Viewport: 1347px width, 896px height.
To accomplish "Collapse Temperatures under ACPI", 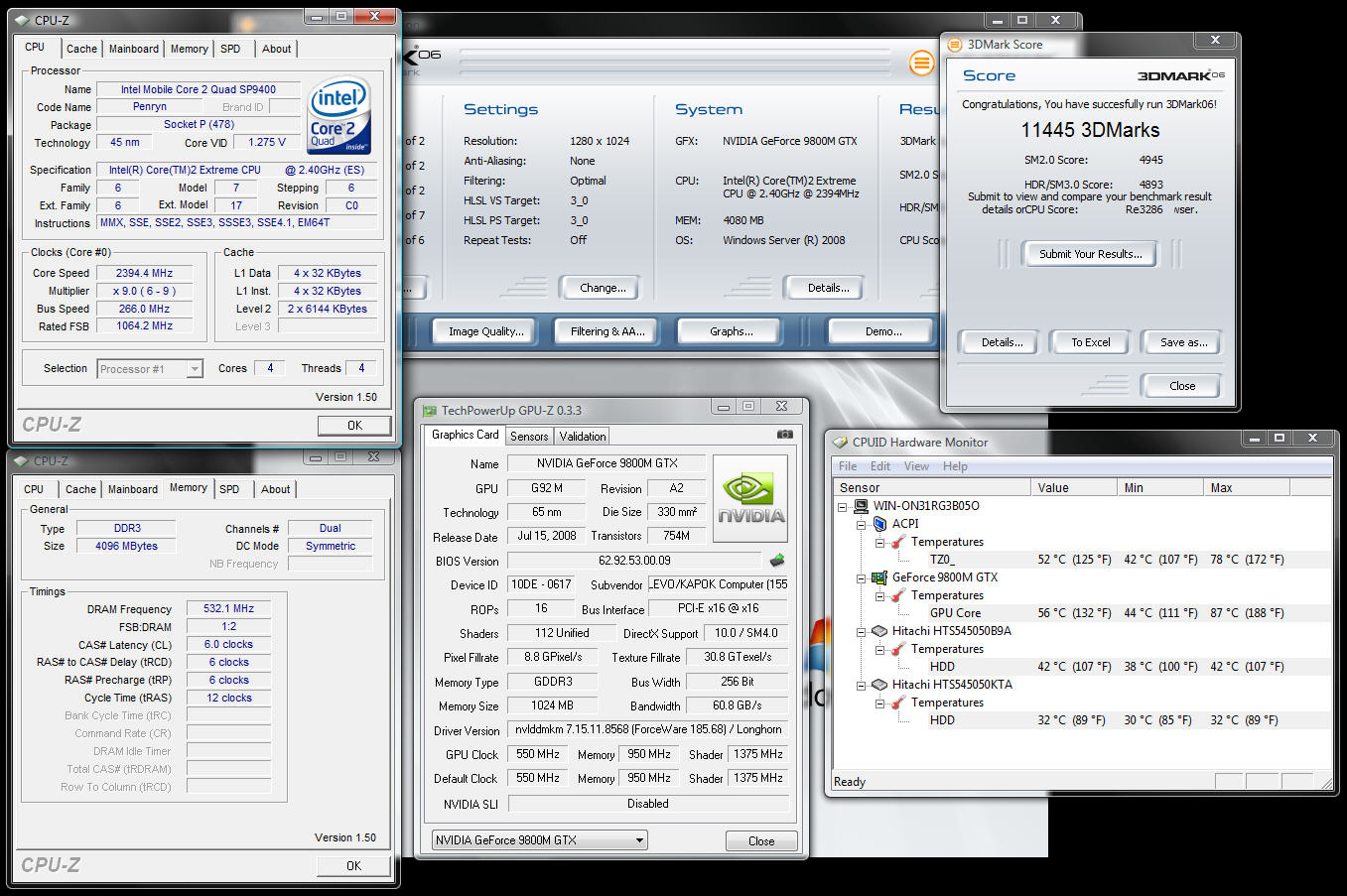I will click(x=879, y=543).
